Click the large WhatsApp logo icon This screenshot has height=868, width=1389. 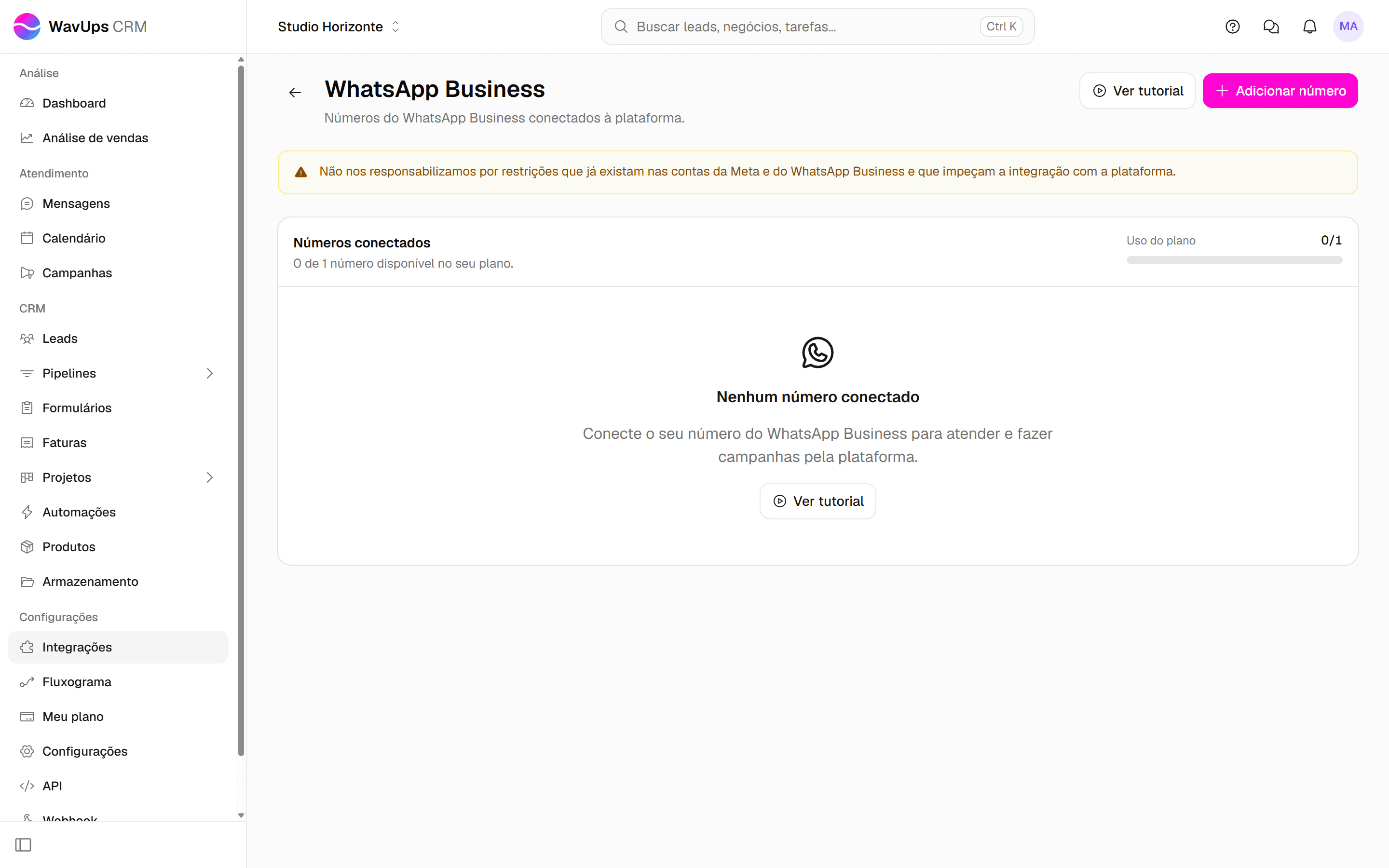click(817, 353)
